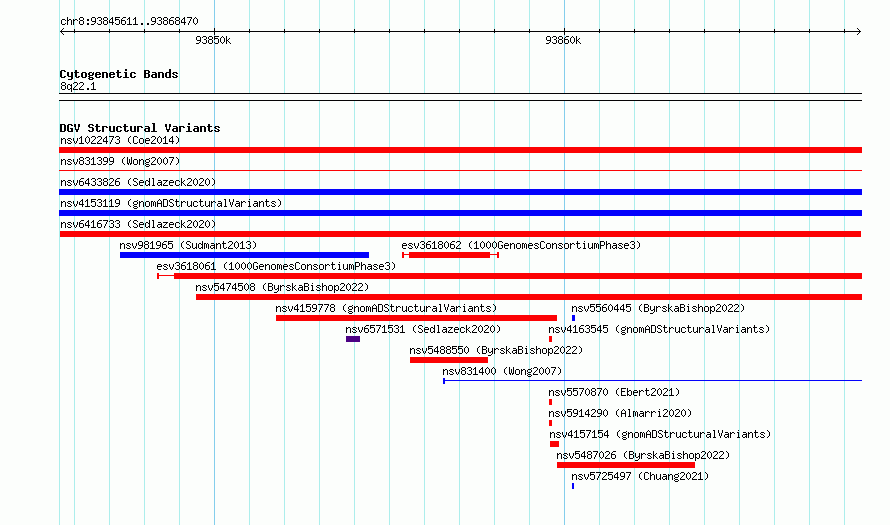Click the nsv6571531 (Sedlazeck2020) label

tap(423, 329)
